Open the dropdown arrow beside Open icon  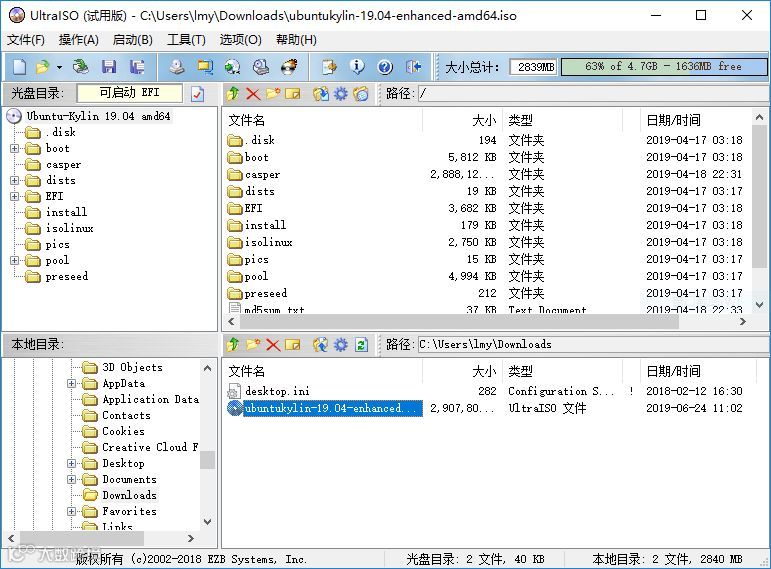point(59,67)
